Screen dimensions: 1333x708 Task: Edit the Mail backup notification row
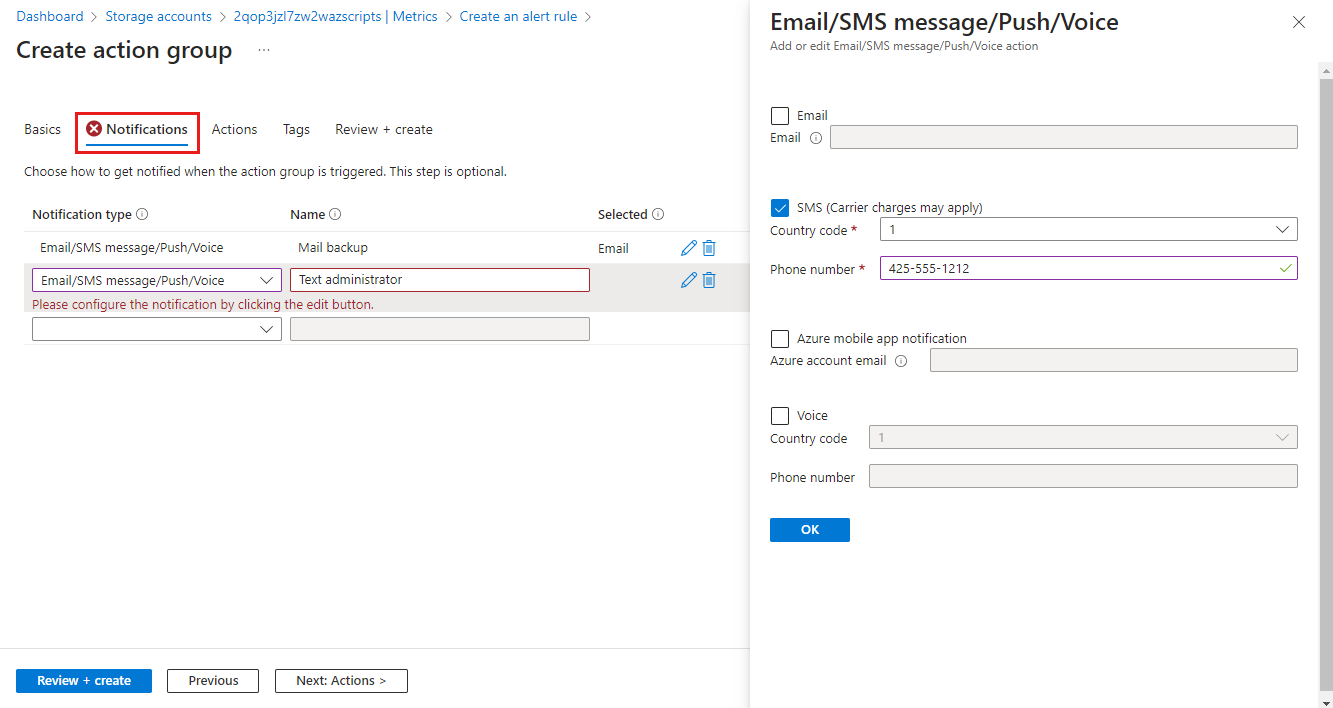(x=688, y=248)
